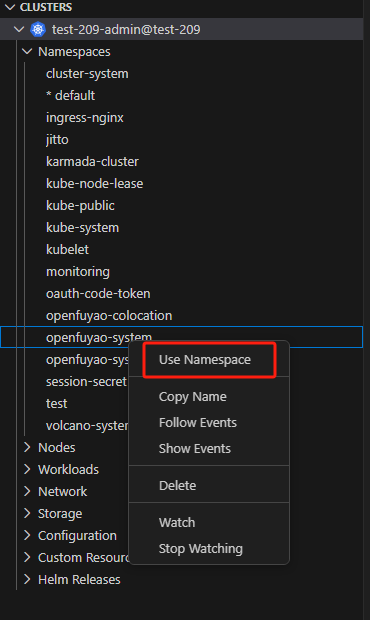Select the karmada-cluster namespace
The image size is (370, 620).
point(92,161)
